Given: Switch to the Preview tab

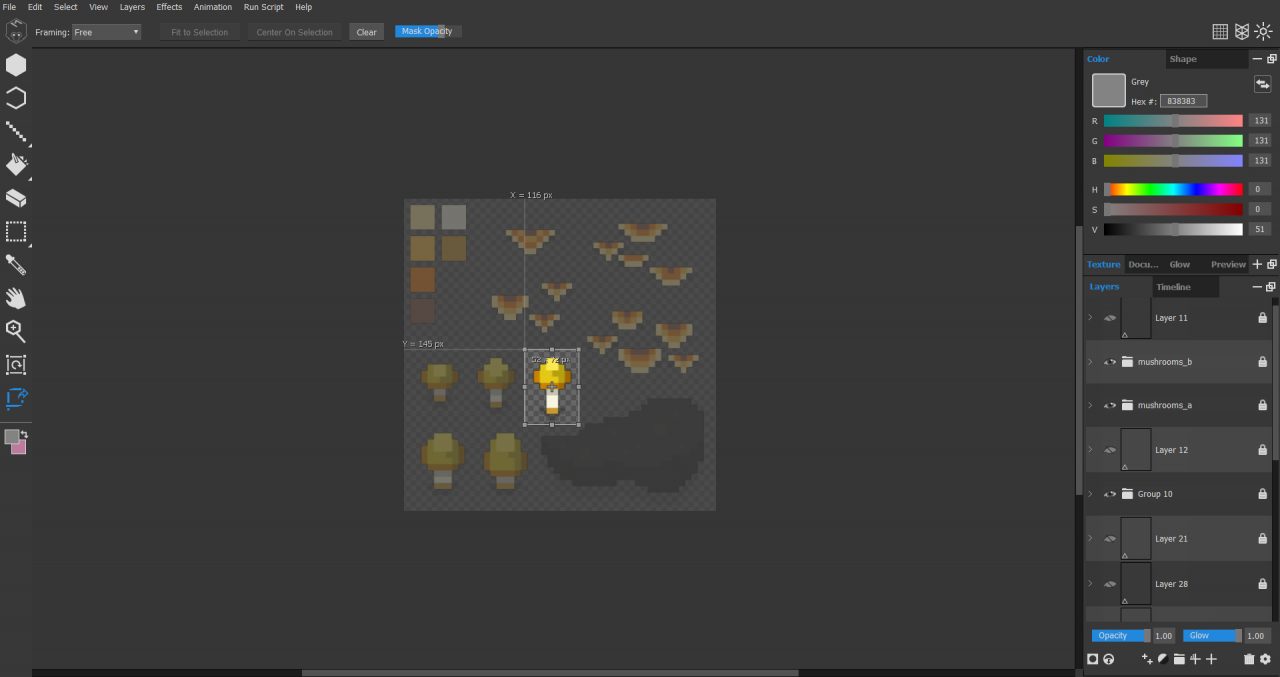Looking at the screenshot, I should coord(1228,264).
